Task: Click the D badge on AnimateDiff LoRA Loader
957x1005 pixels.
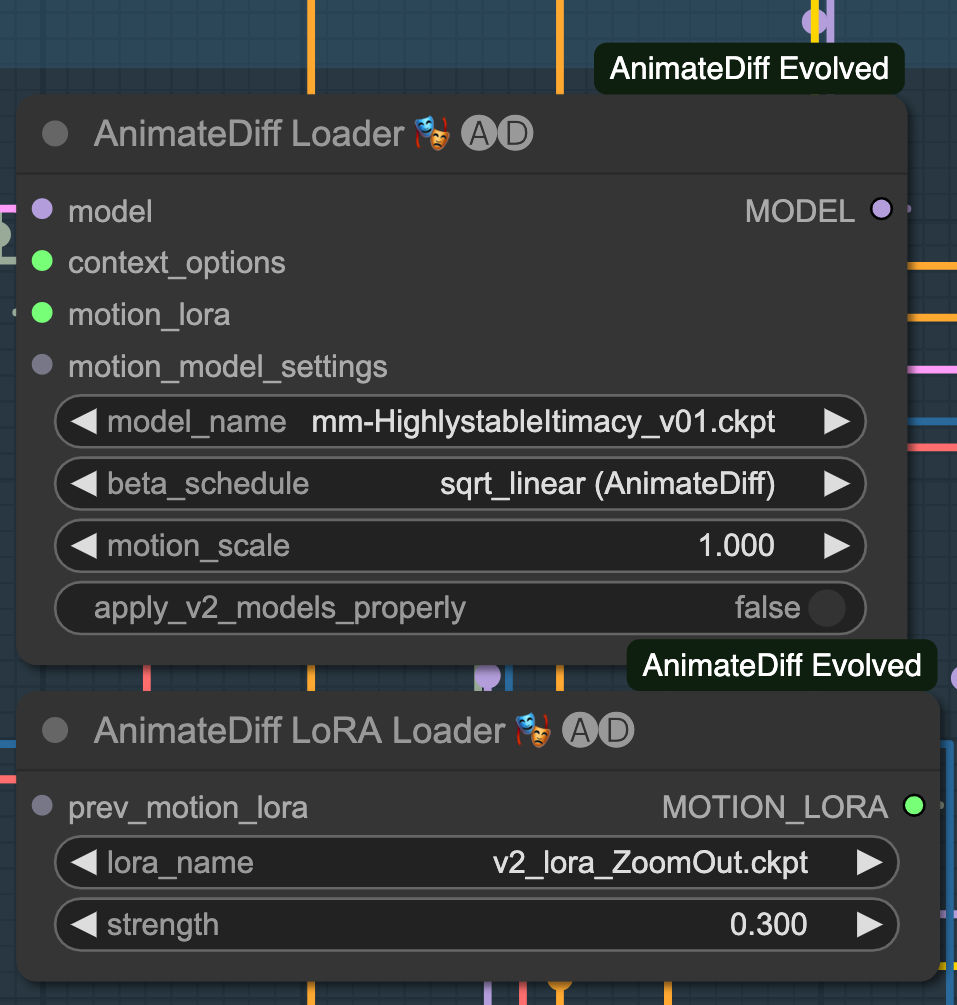Action: point(616,730)
